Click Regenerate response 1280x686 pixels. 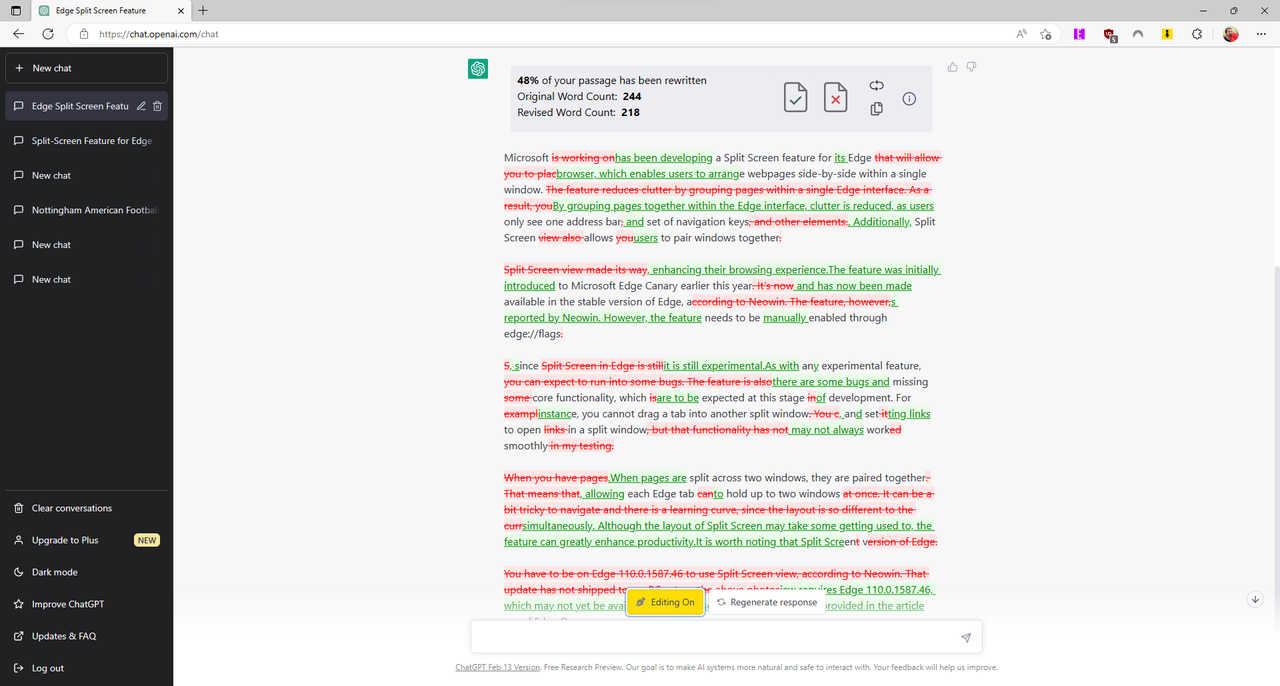coord(767,602)
